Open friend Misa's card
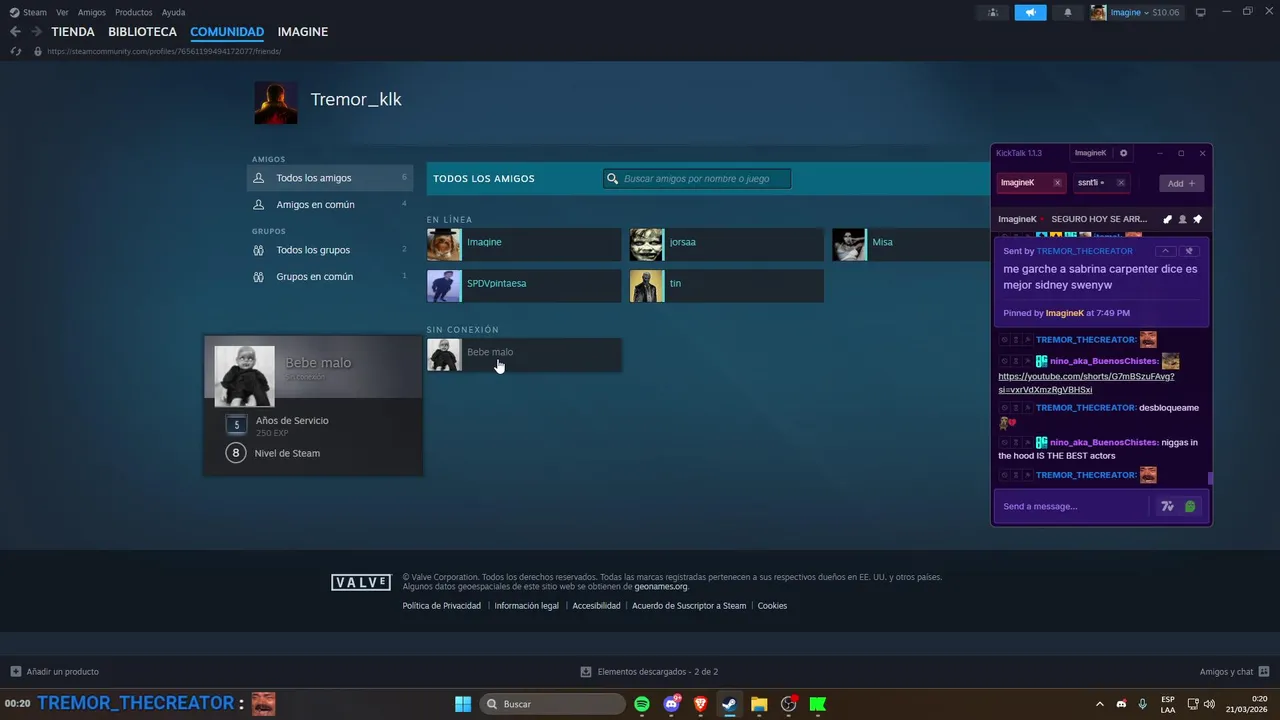Screen dimensions: 1280x720 click(910, 244)
